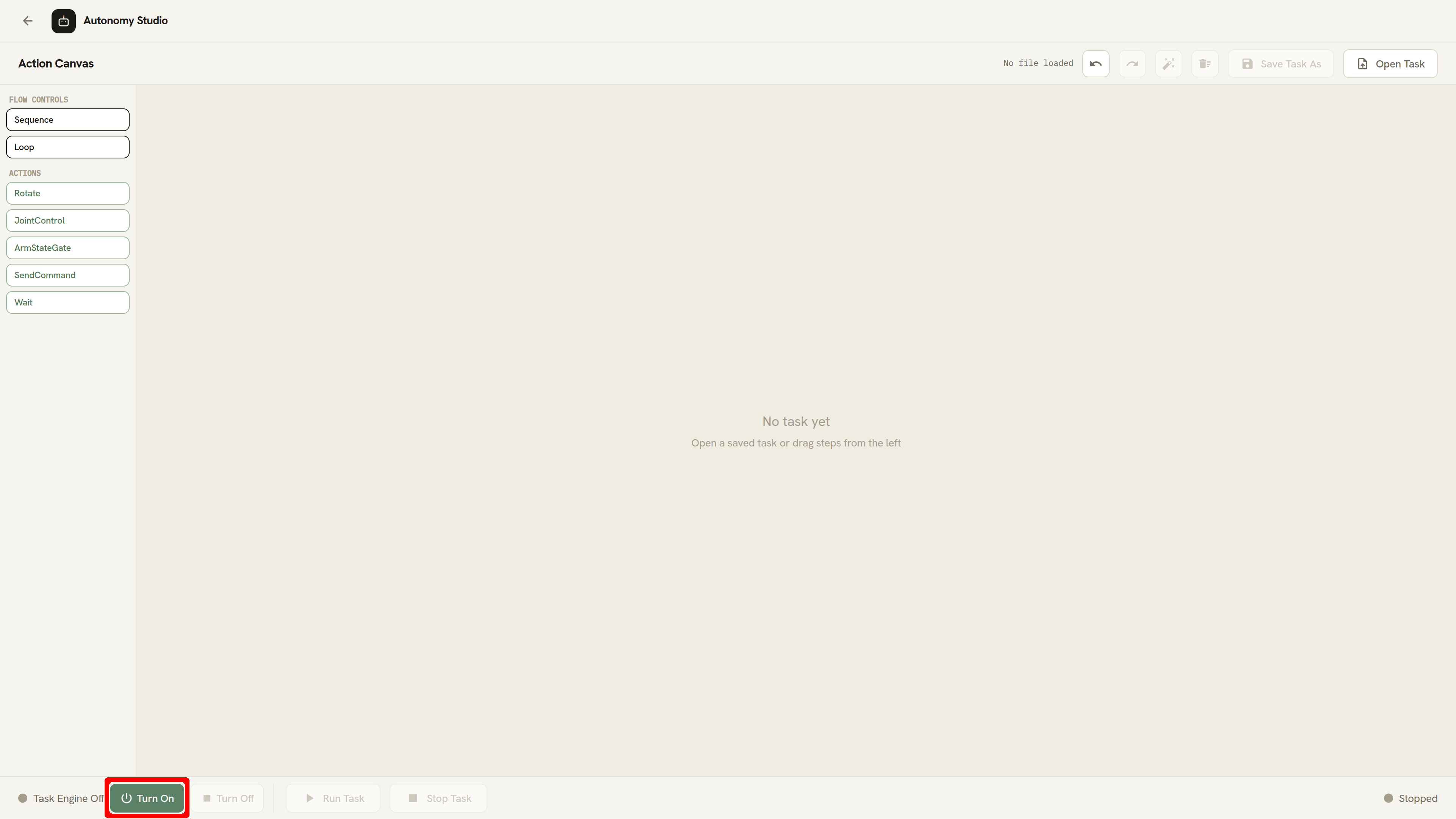This screenshot has height=819, width=1456.
Task: Go back using the arrow icon
Action: click(x=28, y=21)
